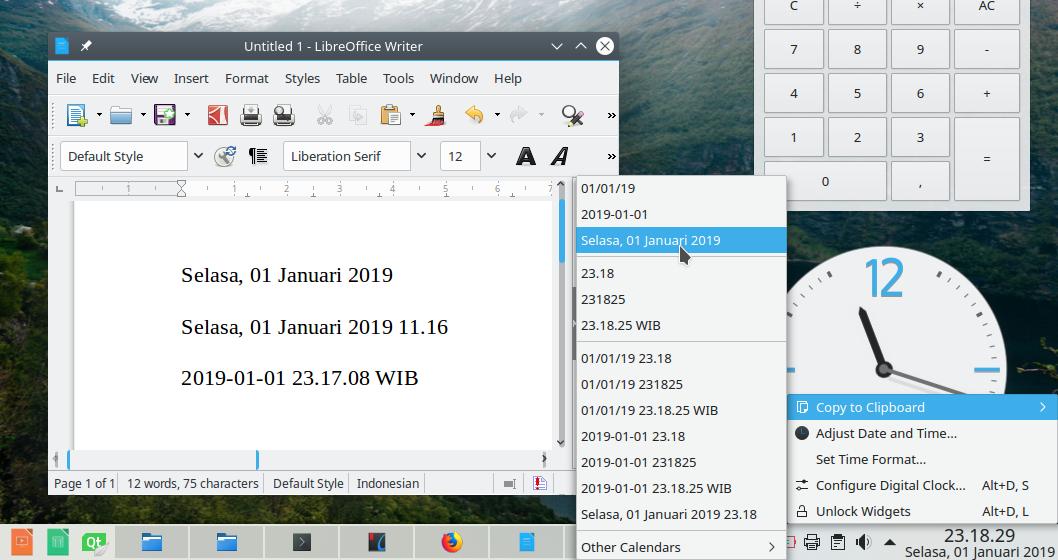The height and width of the screenshot is (560, 1058).
Task: Click the Update Style icon
Action: click(225, 157)
